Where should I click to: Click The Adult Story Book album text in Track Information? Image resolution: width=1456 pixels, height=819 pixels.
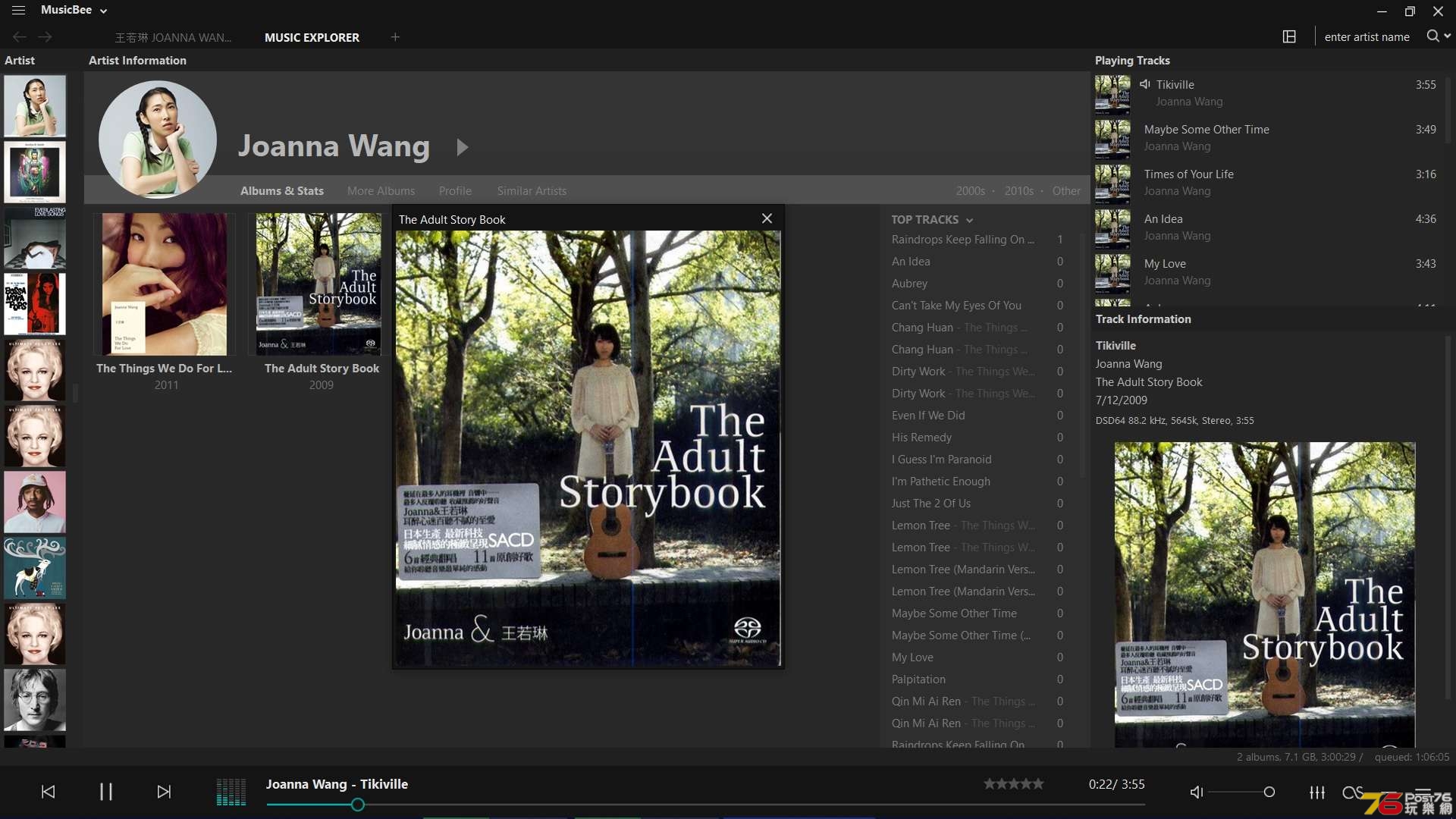[x=1149, y=381]
